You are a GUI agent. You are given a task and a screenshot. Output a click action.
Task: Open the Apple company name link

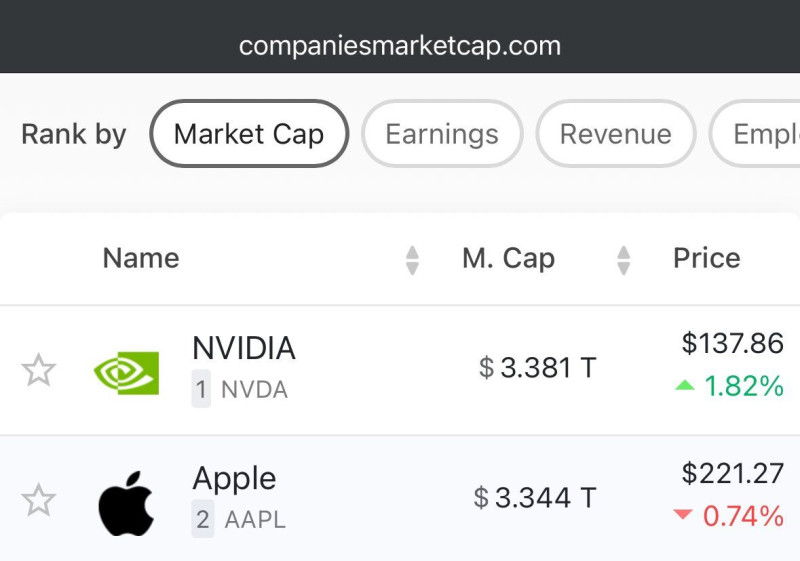click(x=234, y=479)
